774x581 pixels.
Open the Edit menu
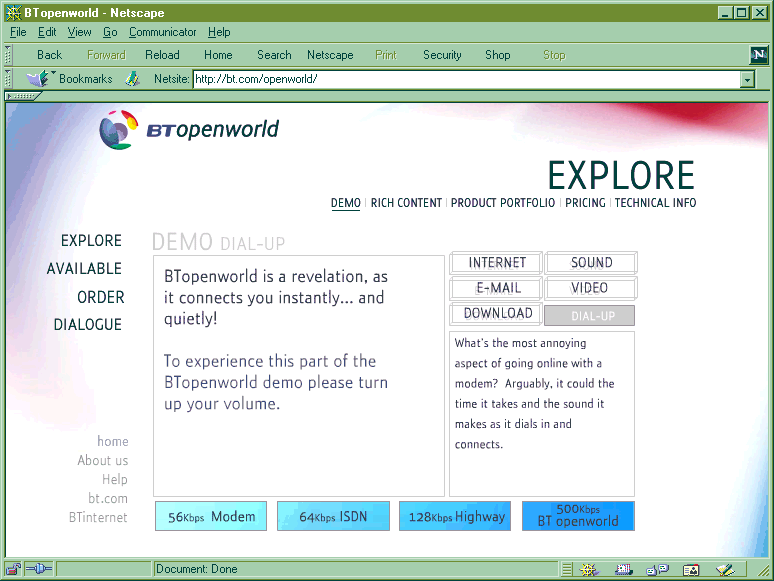point(47,32)
